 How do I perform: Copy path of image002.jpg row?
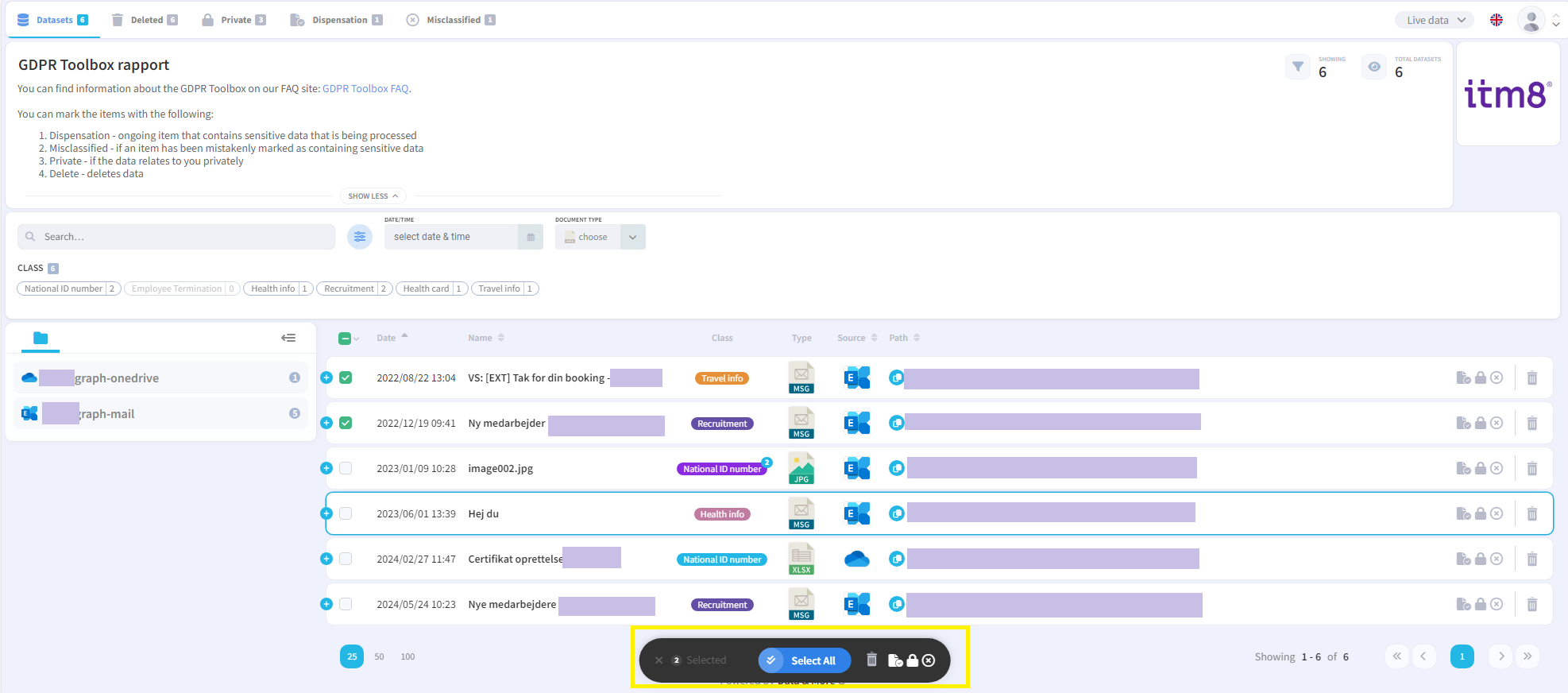click(x=897, y=469)
